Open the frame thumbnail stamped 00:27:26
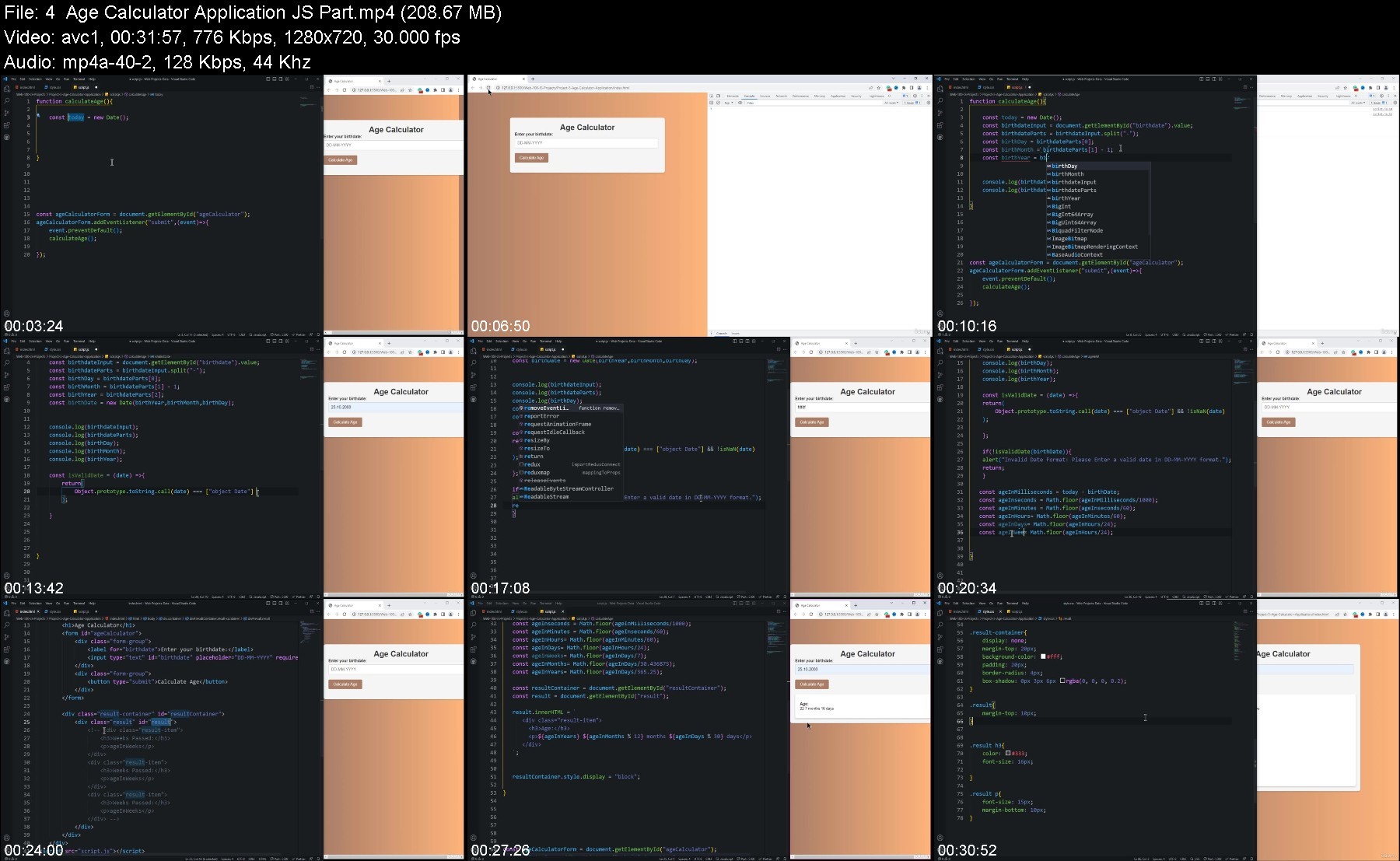This screenshot has height=861, width=1400. point(698,730)
